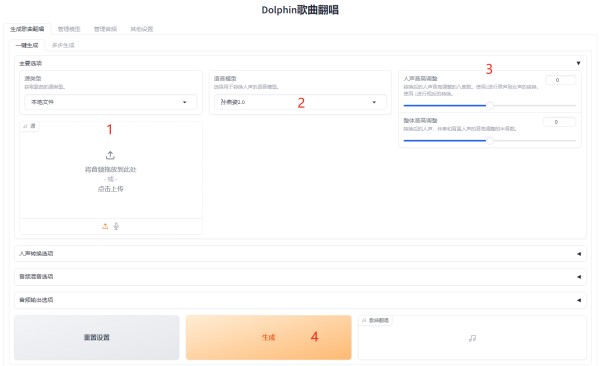Open the 源类型 dropdown showing 本地文件
This screenshot has height=366, width=600.
coord(111,102)
